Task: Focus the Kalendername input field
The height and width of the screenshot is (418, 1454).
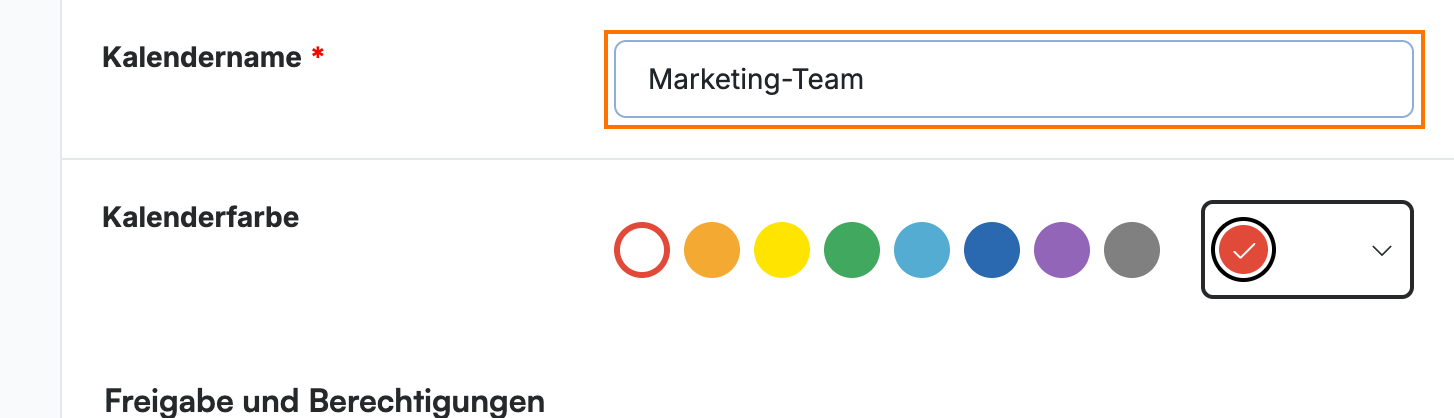Action: (x=1013, y=79)
